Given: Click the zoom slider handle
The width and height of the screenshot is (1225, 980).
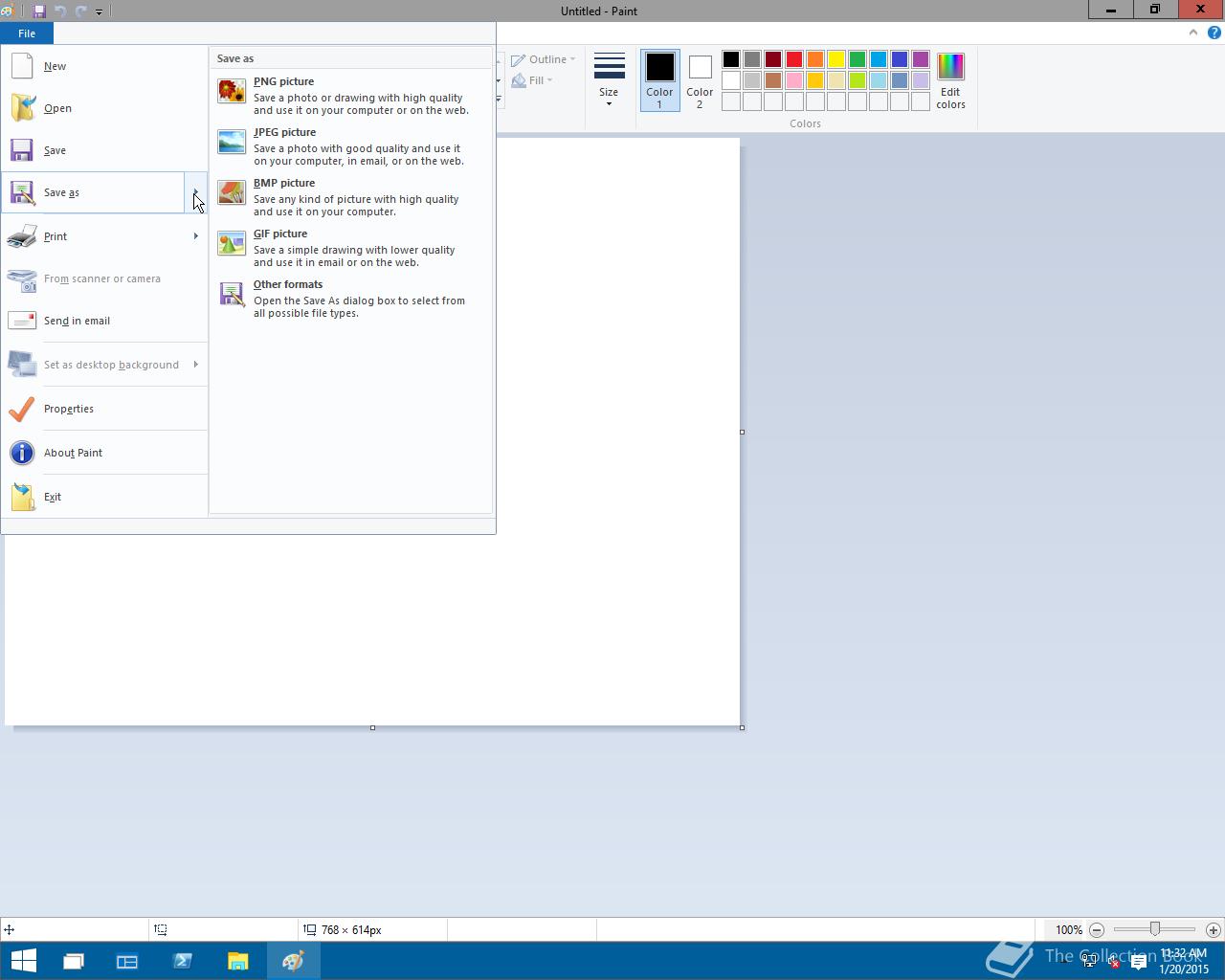Looking at the screenshot, I should click(1155, 929).
